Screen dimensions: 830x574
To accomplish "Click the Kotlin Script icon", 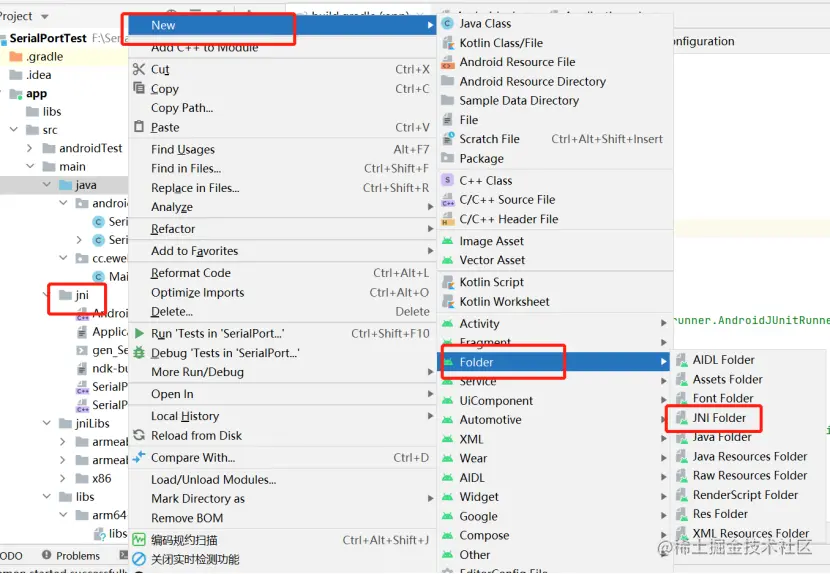I will click(x=448, y=282).
